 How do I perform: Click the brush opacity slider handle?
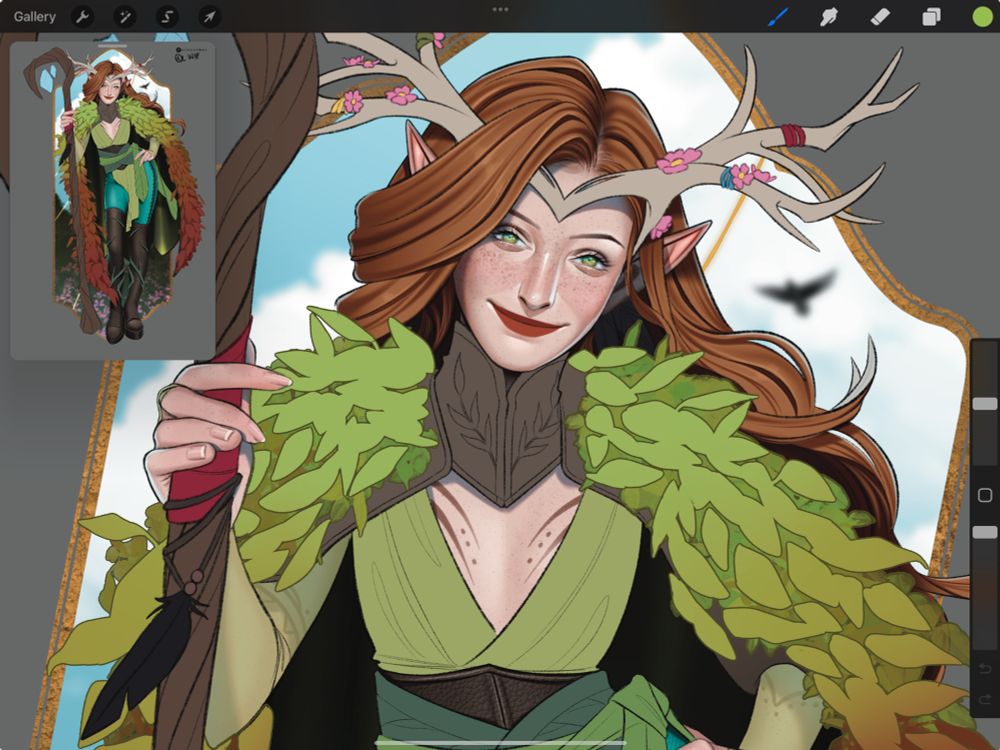(x=984, y=533)
